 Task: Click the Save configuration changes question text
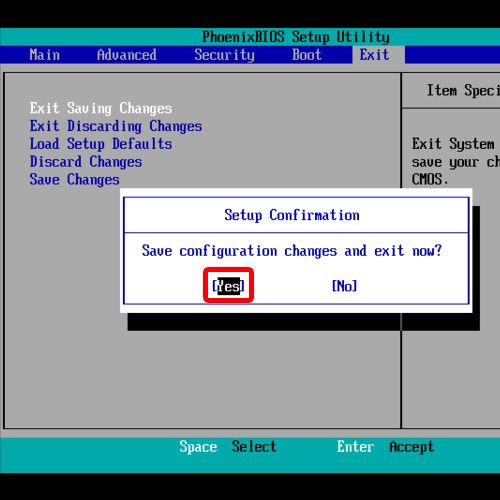292,251
